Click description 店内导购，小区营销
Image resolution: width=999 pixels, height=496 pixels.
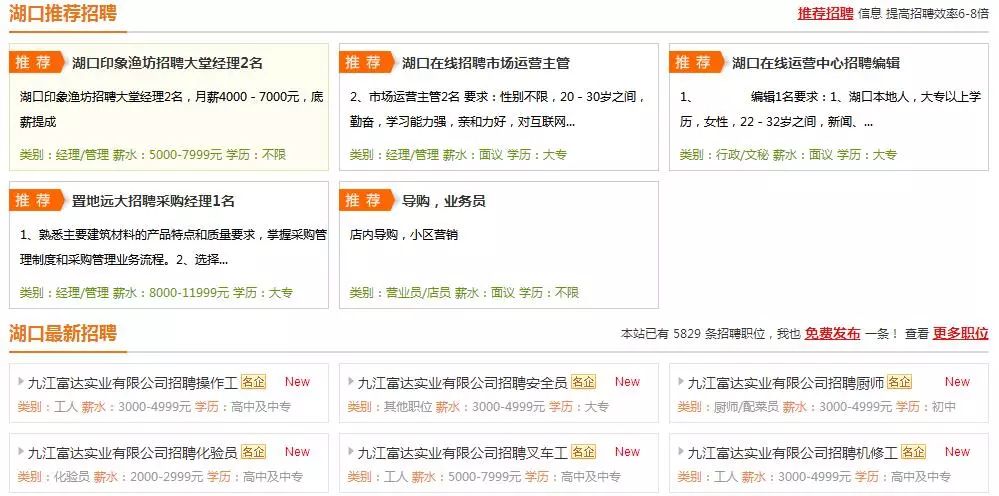point(403,235)
